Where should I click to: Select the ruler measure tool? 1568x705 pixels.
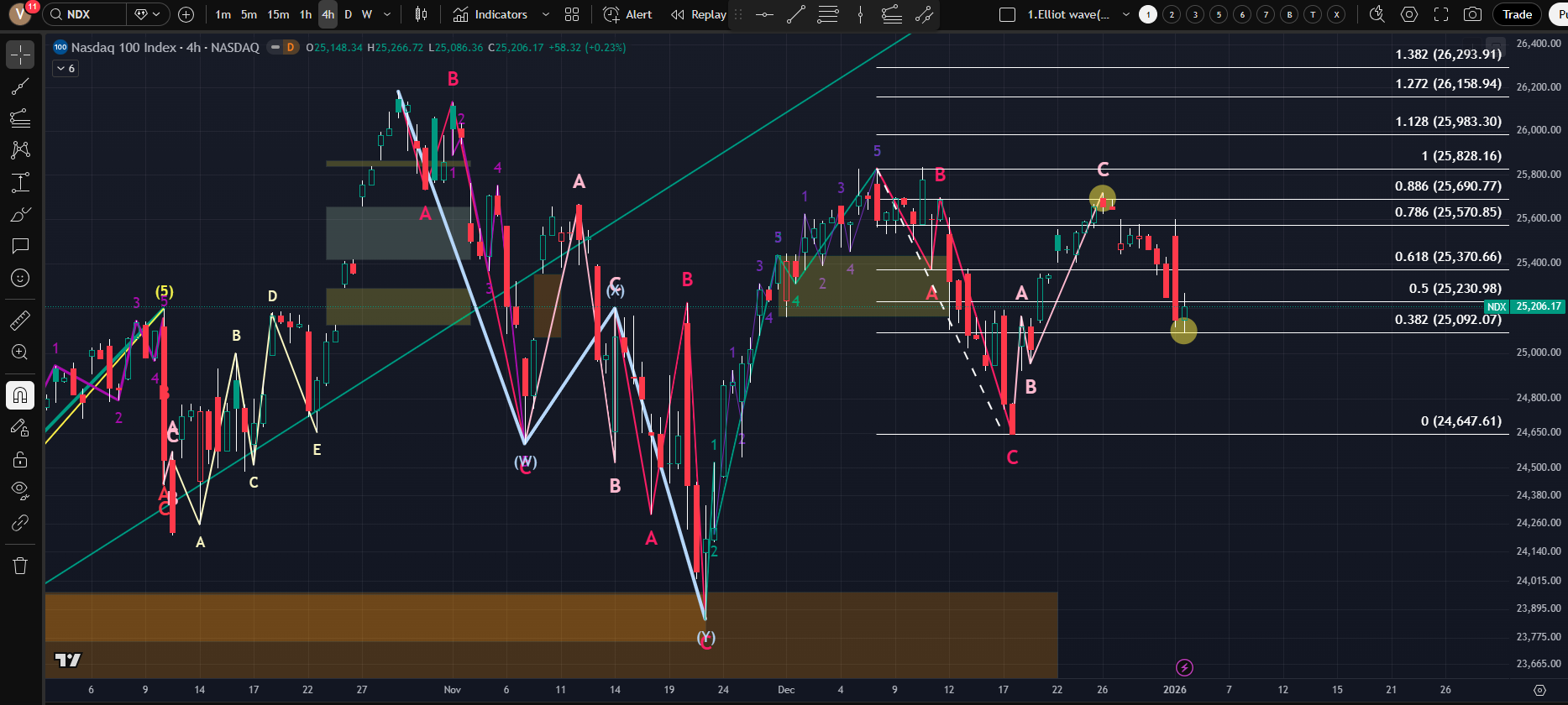[x=20, y=321]
